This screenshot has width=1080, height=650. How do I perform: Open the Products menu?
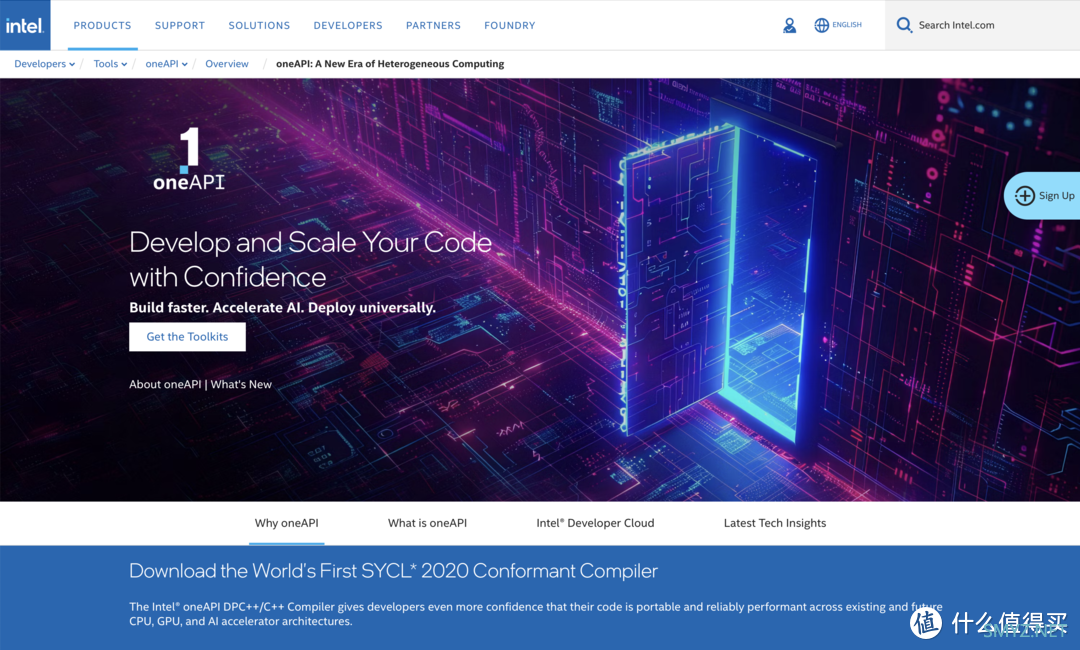(x=102, y=25)
